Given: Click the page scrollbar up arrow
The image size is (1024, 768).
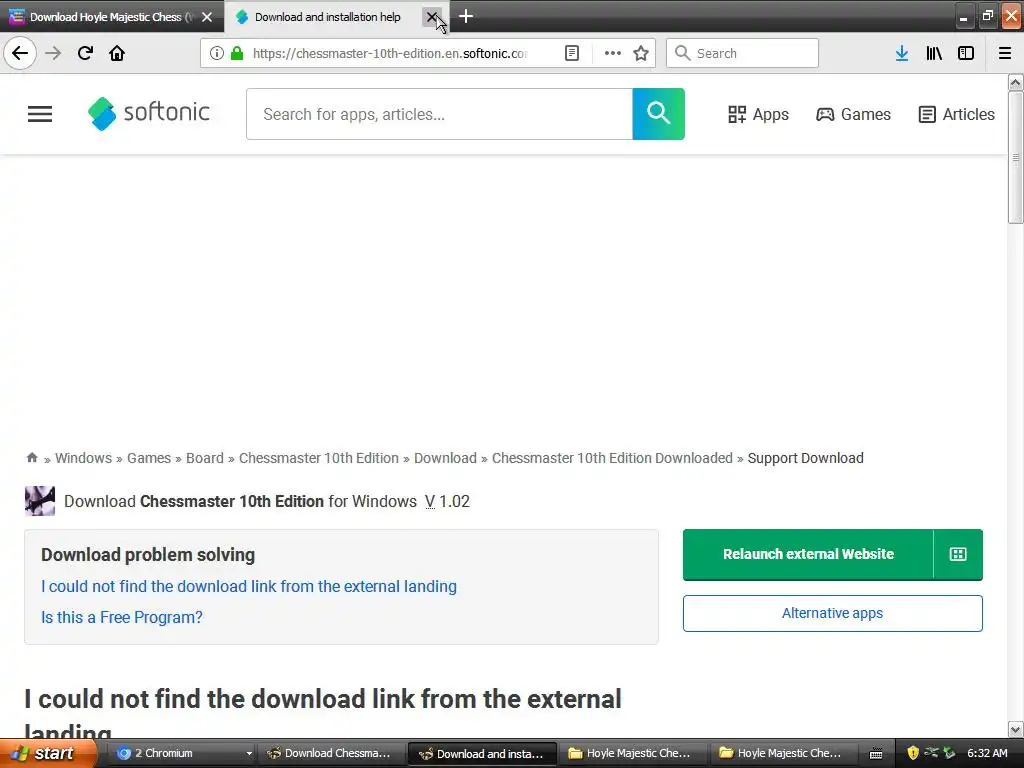Looking at the screenshot, I should coord(1016,82).
